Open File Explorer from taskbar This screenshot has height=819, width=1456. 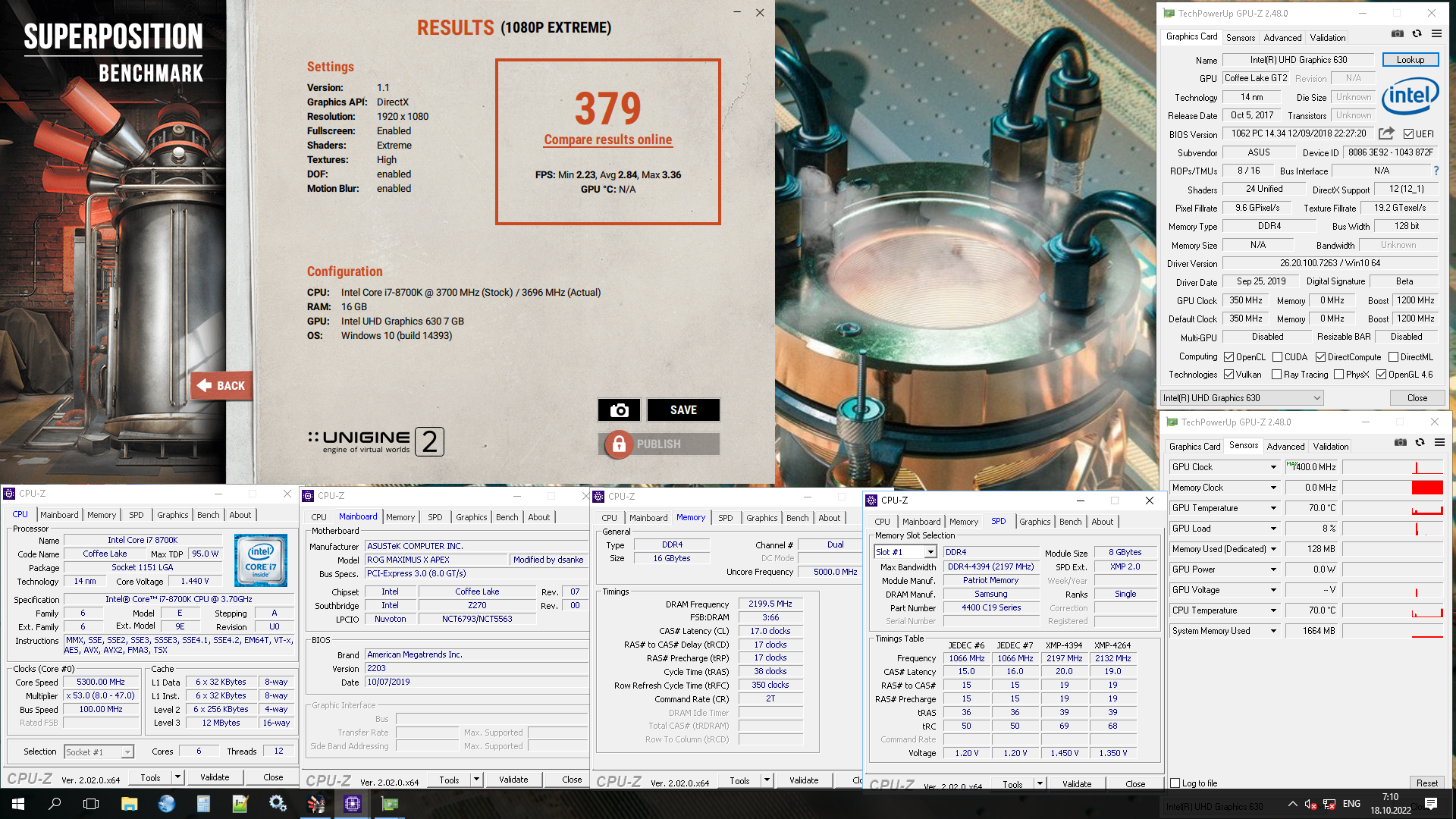coord(129,804)
